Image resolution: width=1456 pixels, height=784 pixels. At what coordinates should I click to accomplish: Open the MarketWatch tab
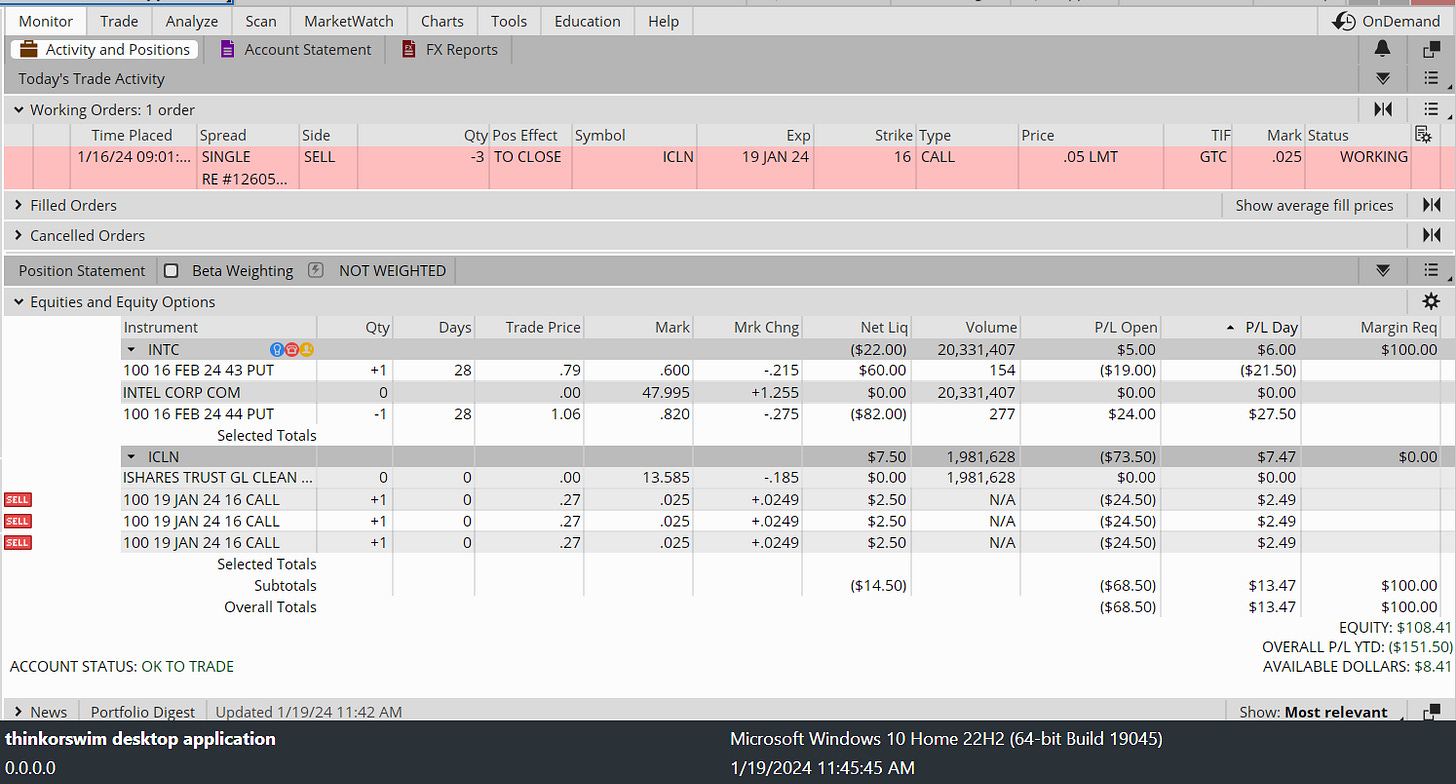[x=349, y=21]
